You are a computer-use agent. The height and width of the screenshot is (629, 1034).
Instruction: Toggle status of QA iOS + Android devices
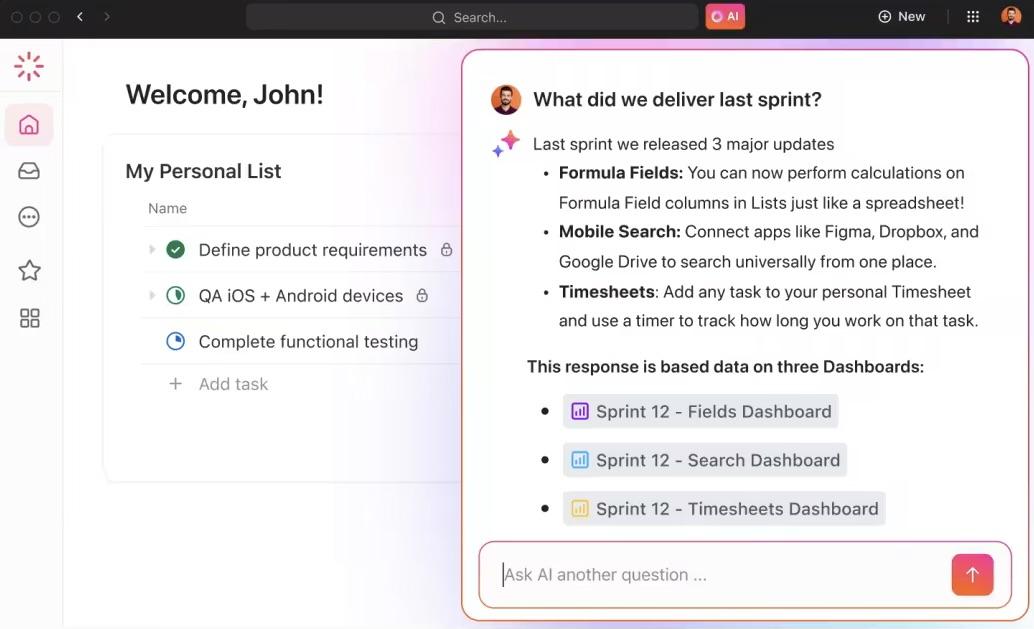(176, 296)
